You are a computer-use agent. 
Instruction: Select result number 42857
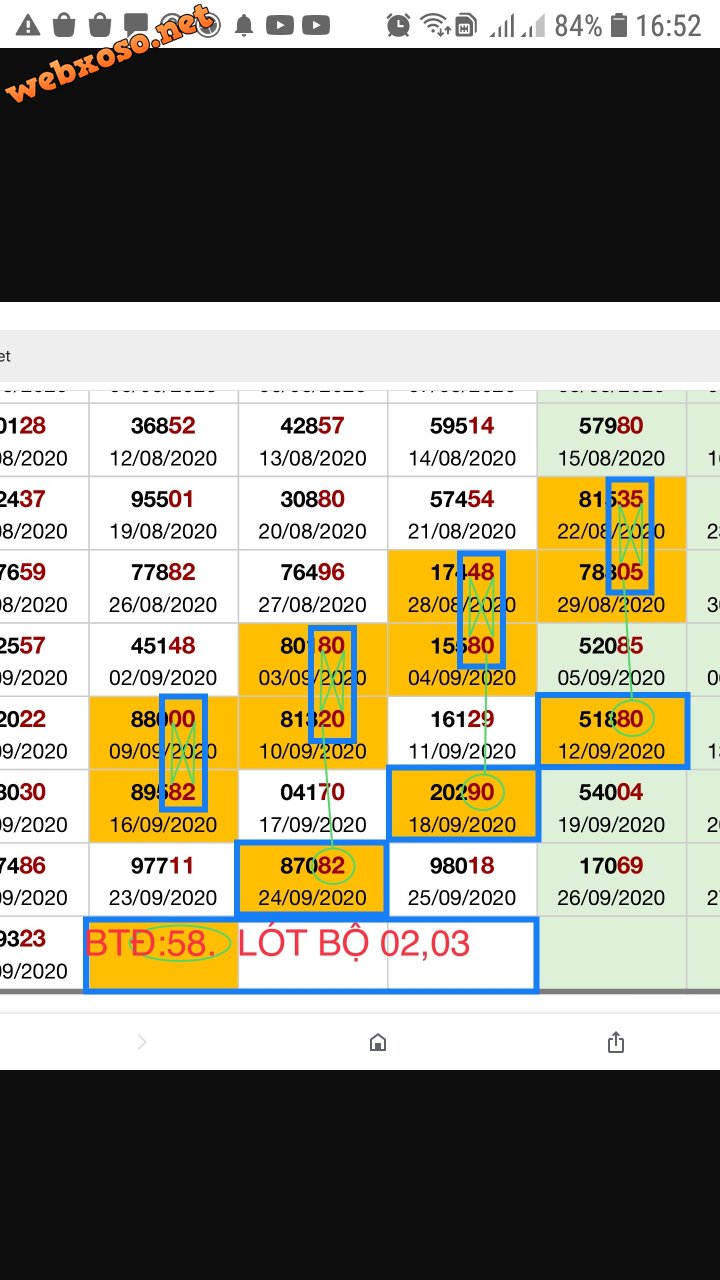point(312,426)
